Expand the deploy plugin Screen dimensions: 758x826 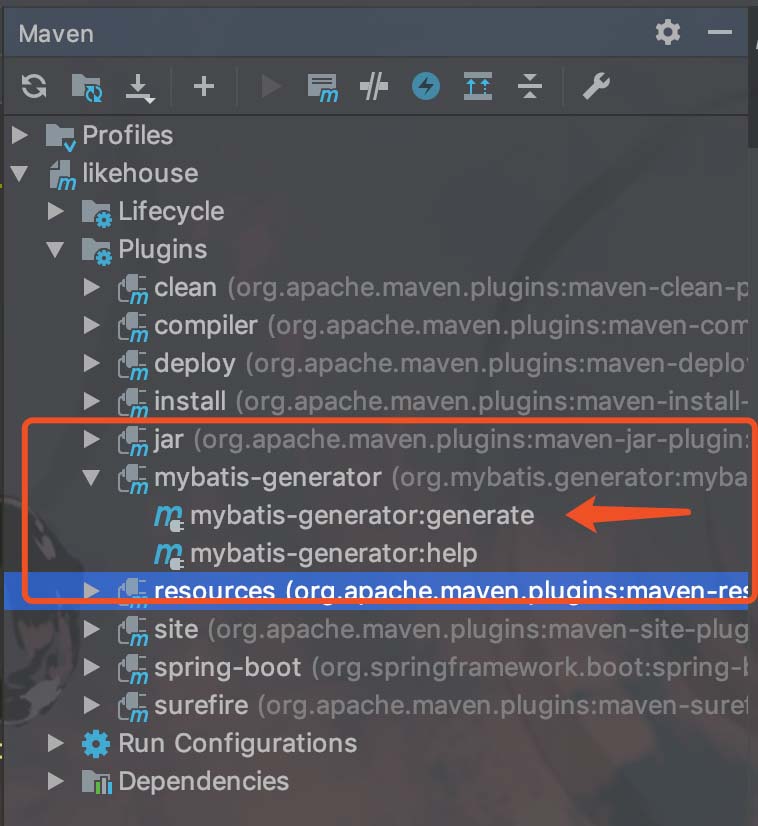pos(92,363)
